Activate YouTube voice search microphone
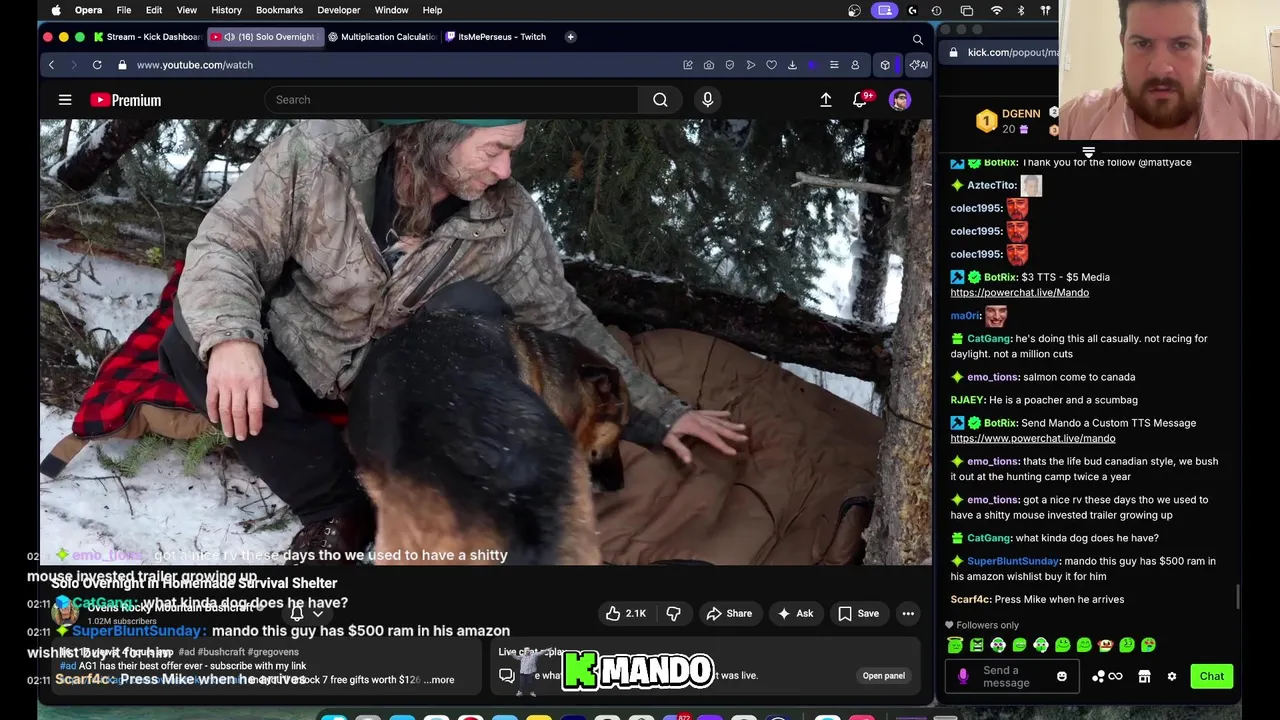This screenshot has height=720, width=1280. (x=707, y=100)
